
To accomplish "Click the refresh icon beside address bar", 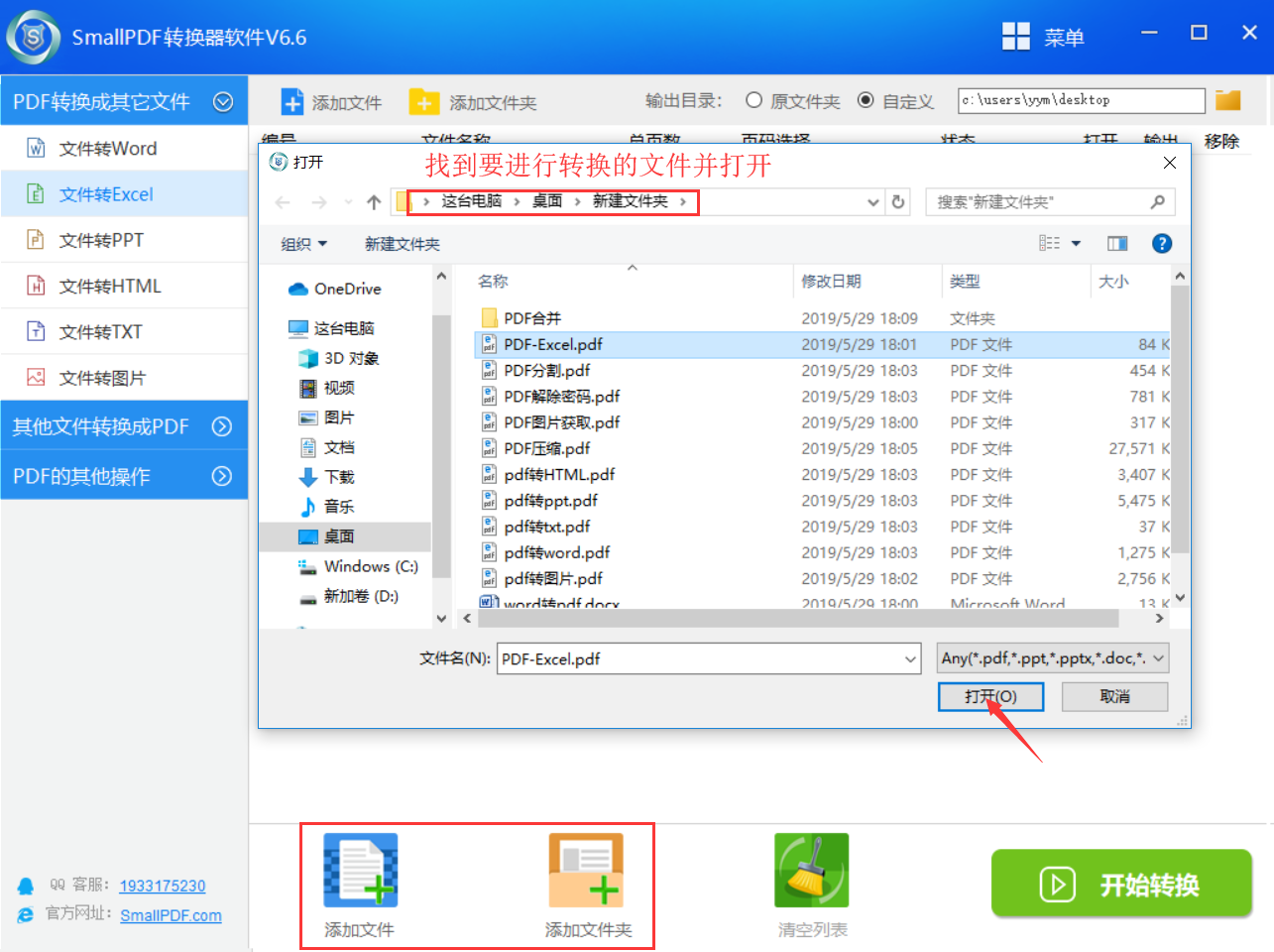I will 898,202.
